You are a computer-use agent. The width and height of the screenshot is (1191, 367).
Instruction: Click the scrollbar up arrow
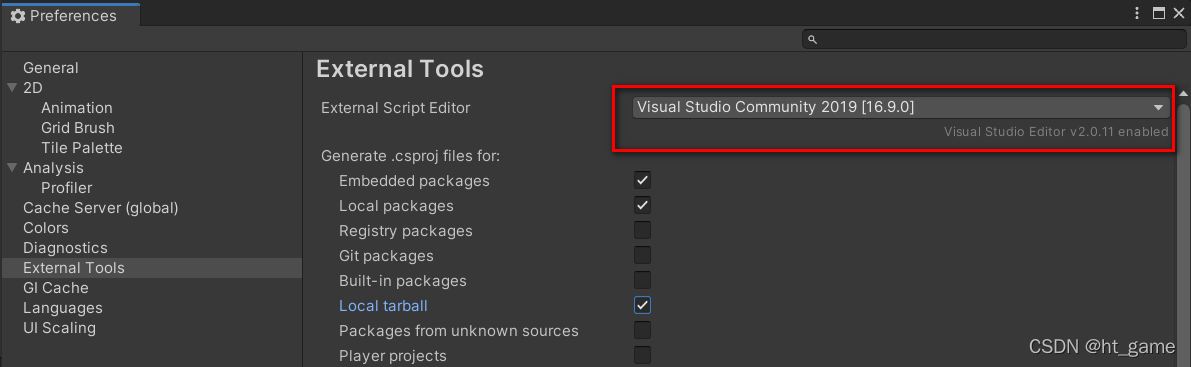pyautogui.click(x=1183, y=93)
